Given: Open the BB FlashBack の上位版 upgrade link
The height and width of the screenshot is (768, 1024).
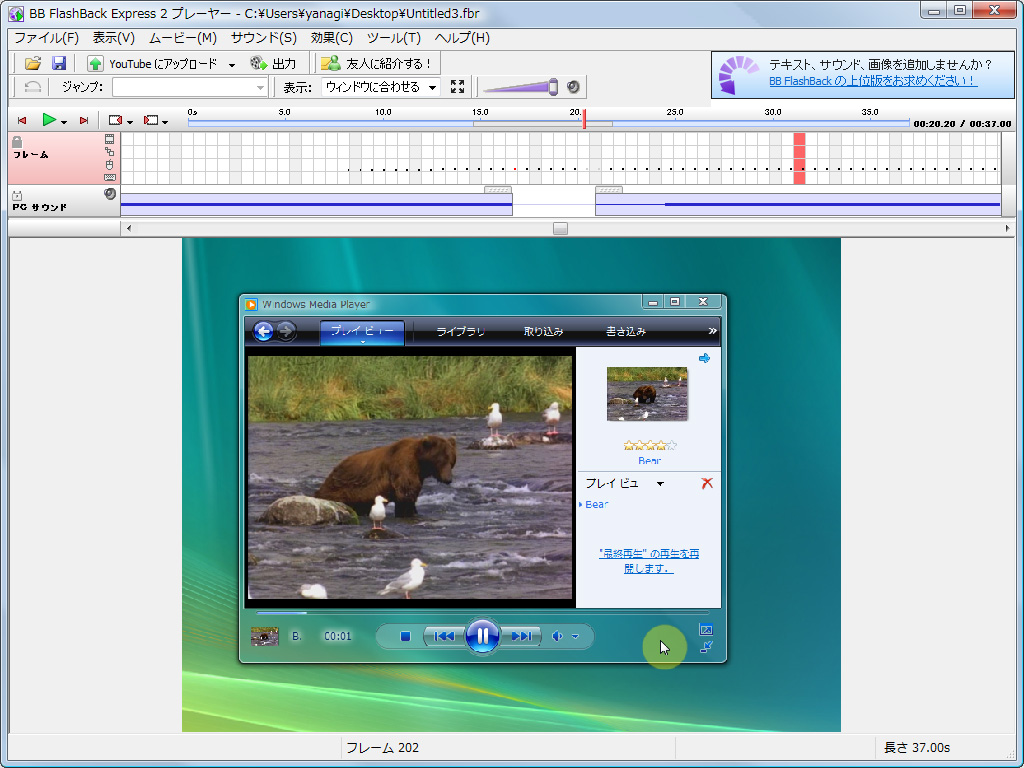Looking at the screenshot, I should coord(873,81).
